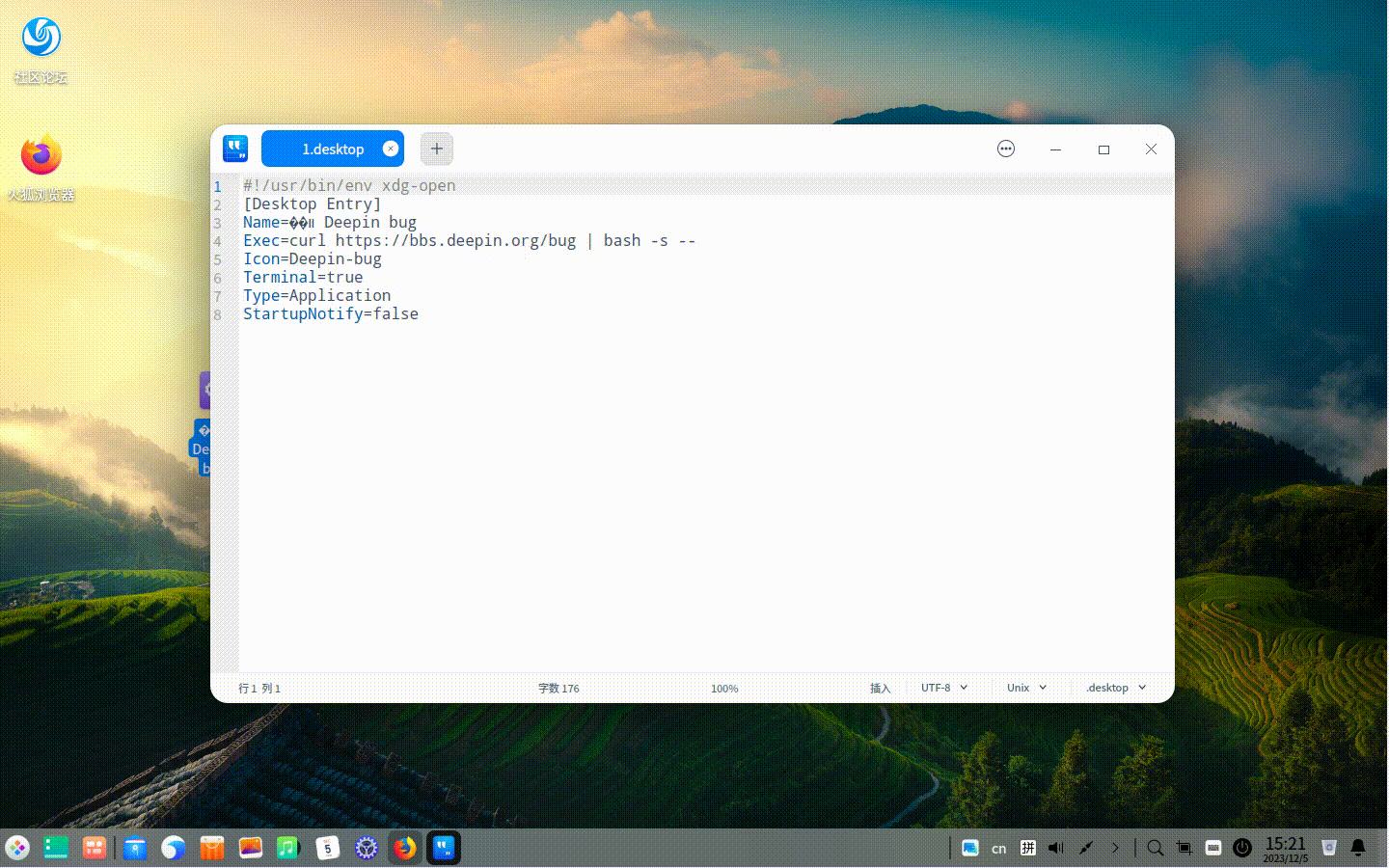Screen dimensions: 1389x868
Task: Click the 行 1 列 1 cursor position
Action: pyautogui.click(x=259, y=689)
